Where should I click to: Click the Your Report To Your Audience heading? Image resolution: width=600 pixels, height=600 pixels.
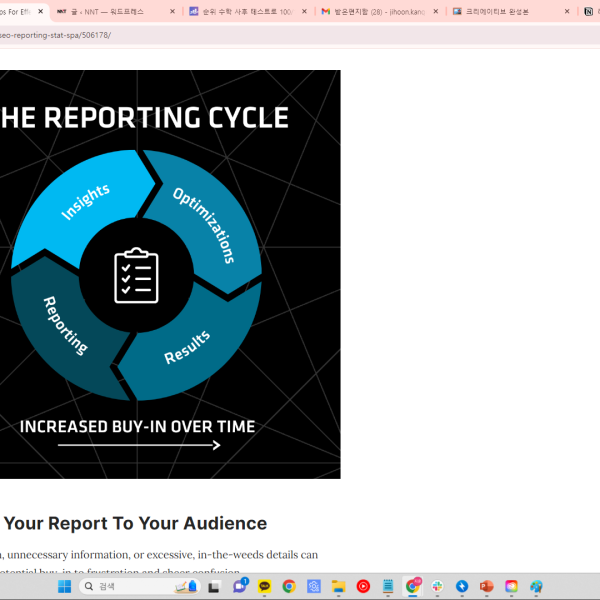click(135, 523)
